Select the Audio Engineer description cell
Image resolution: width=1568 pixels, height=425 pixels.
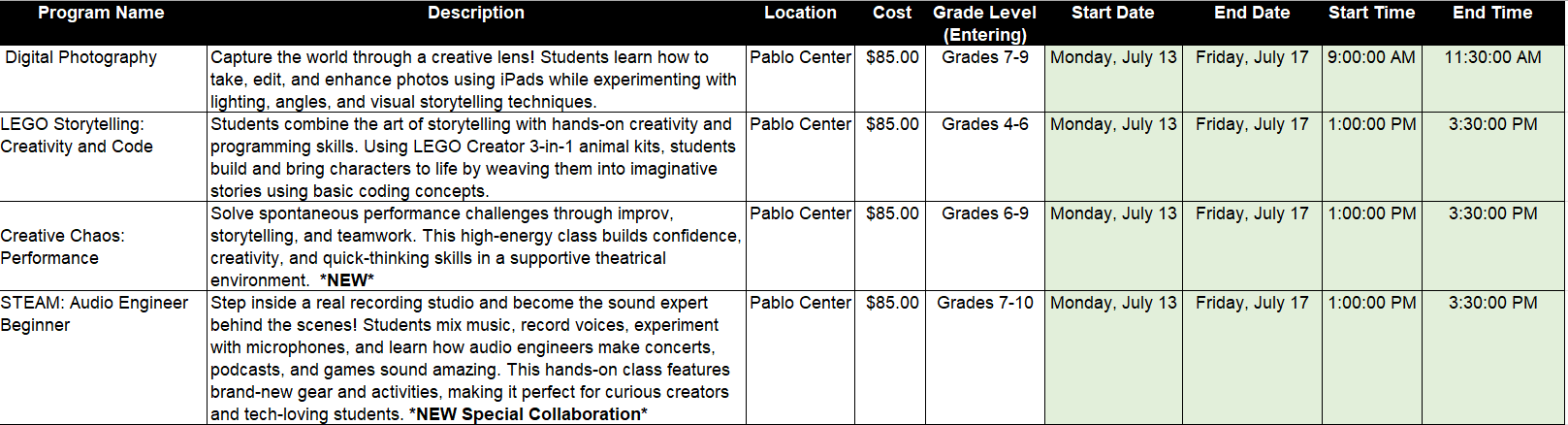470,358
